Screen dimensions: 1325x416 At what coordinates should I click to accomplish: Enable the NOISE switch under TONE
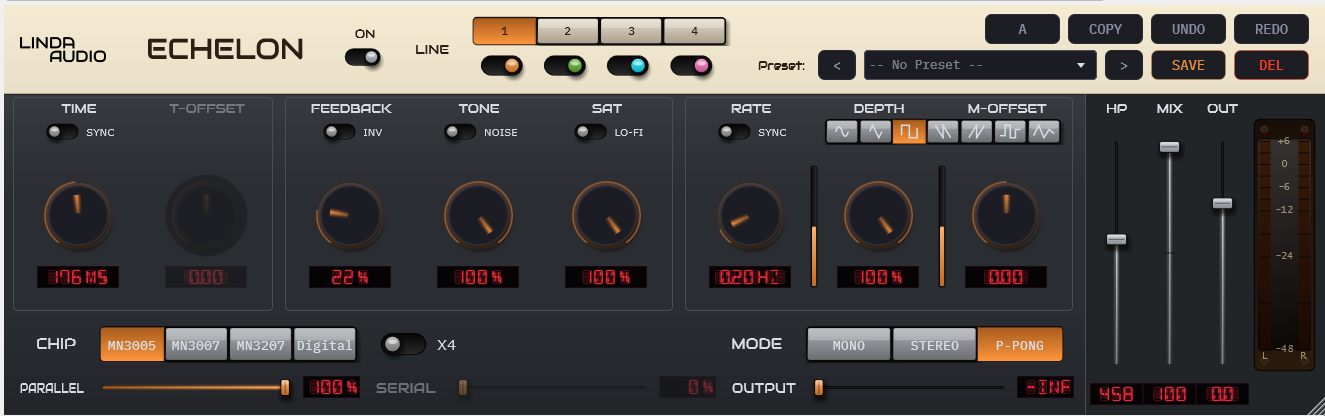tap(460, 132)
